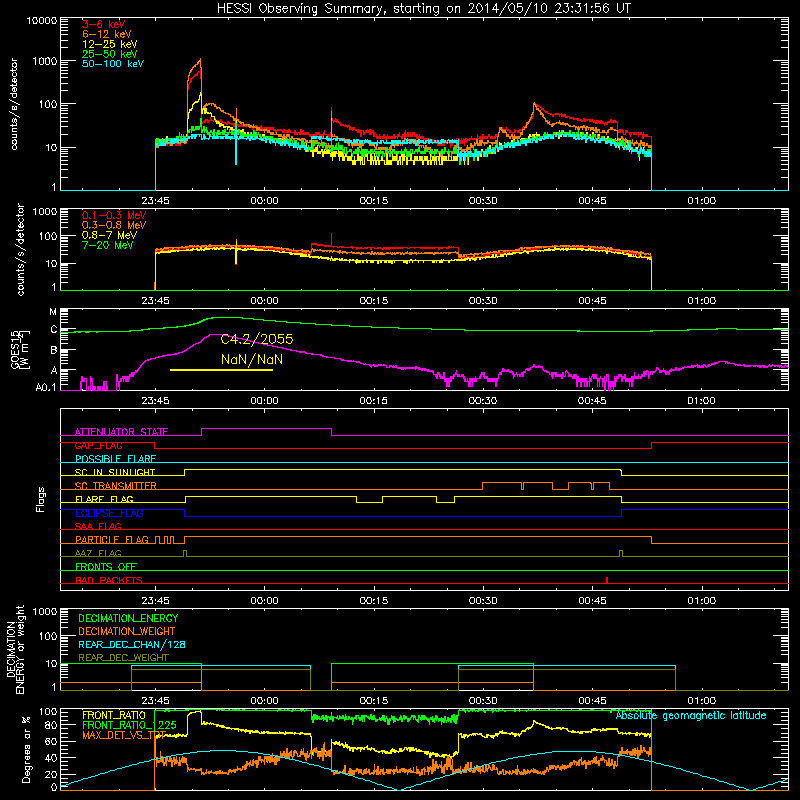Click the REAR_DEC_WEIGHT legend label
The image size is (800, 800).
(123, 658)
